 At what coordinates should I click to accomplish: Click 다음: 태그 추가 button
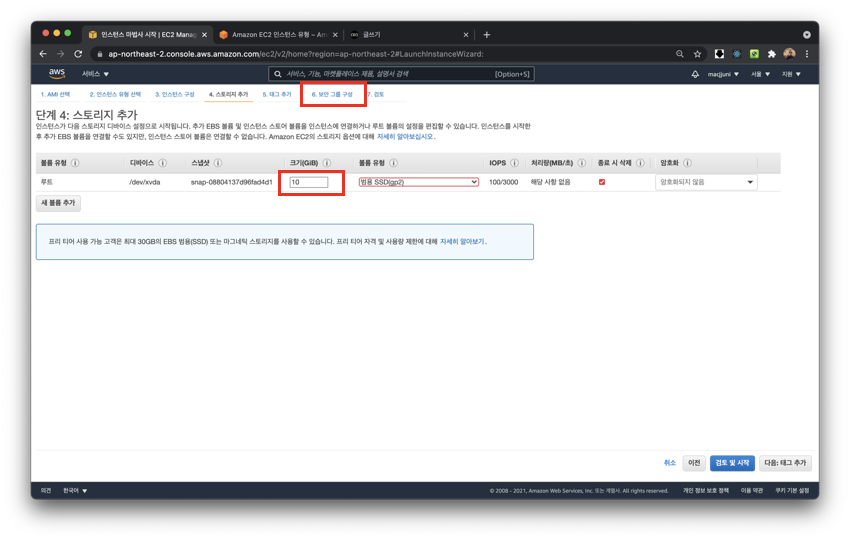[785, 463]
